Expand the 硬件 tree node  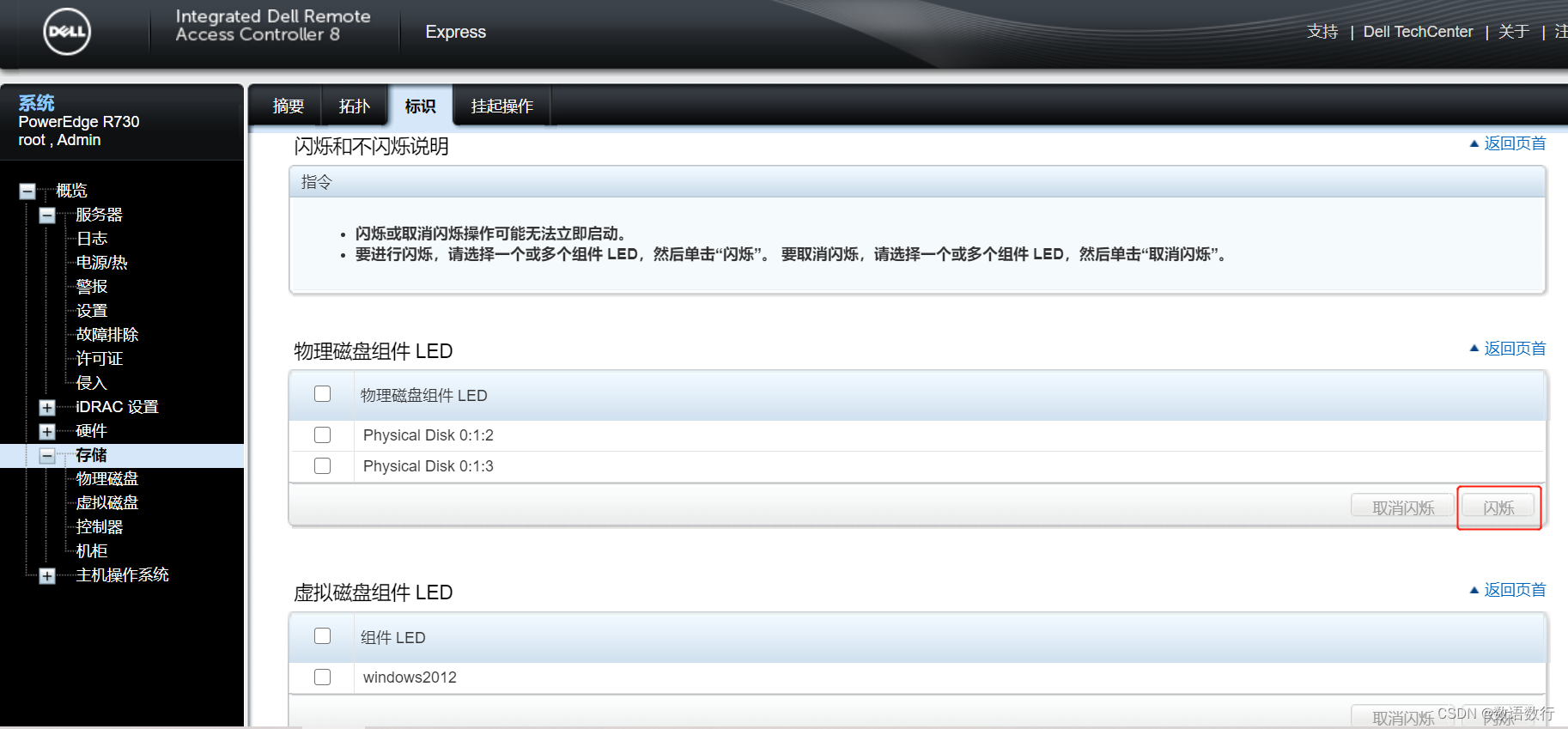point(47,432)
